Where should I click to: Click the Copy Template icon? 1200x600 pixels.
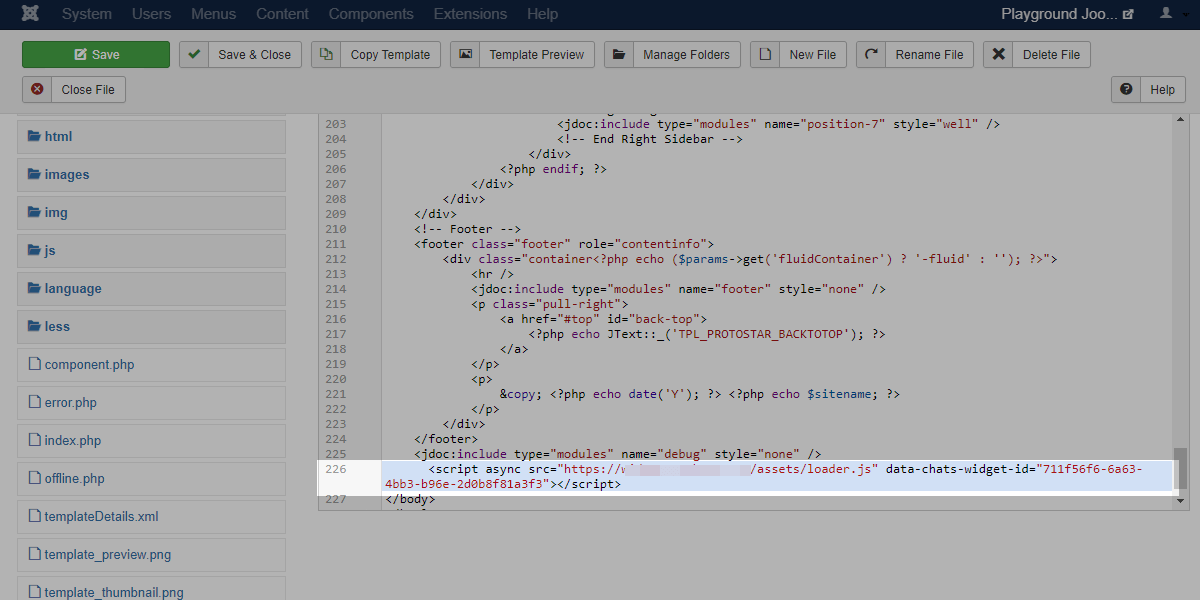(326, 55)
